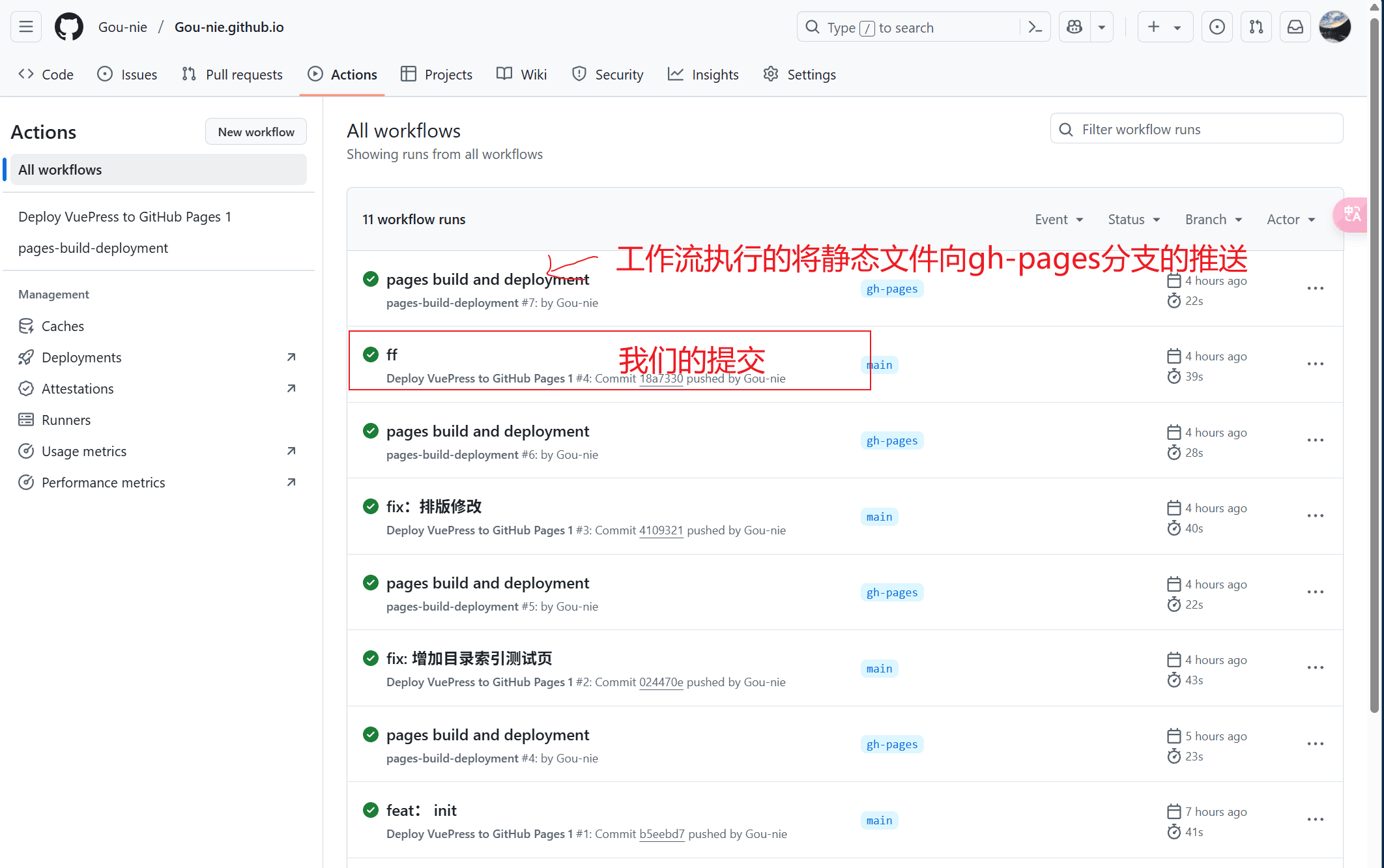1384x868 pixels.
Task: Click the New workflow button
Action: [256, 132]
